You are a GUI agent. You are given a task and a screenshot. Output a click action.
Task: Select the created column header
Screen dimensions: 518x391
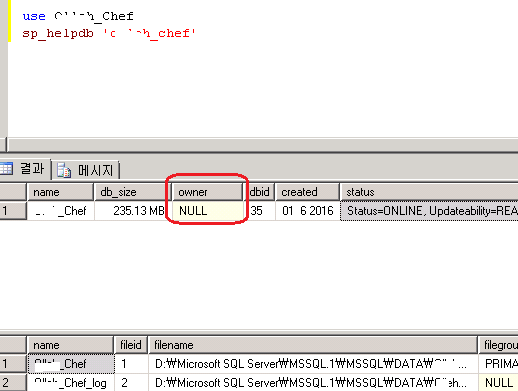tap(307, 192)
